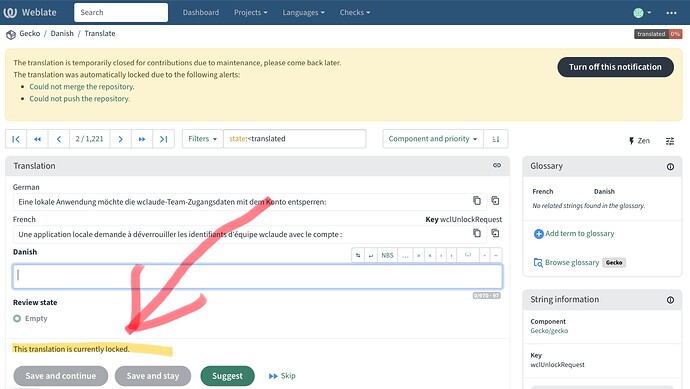Click Turn off this notification button

click(615, 67)
